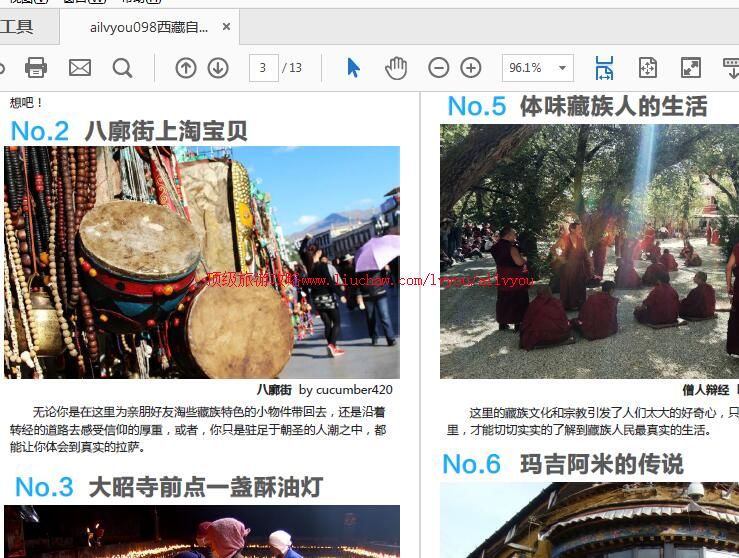Select the ailvyou098西藏 document tab
Screen dimensions: 739x558
[148, 27]
